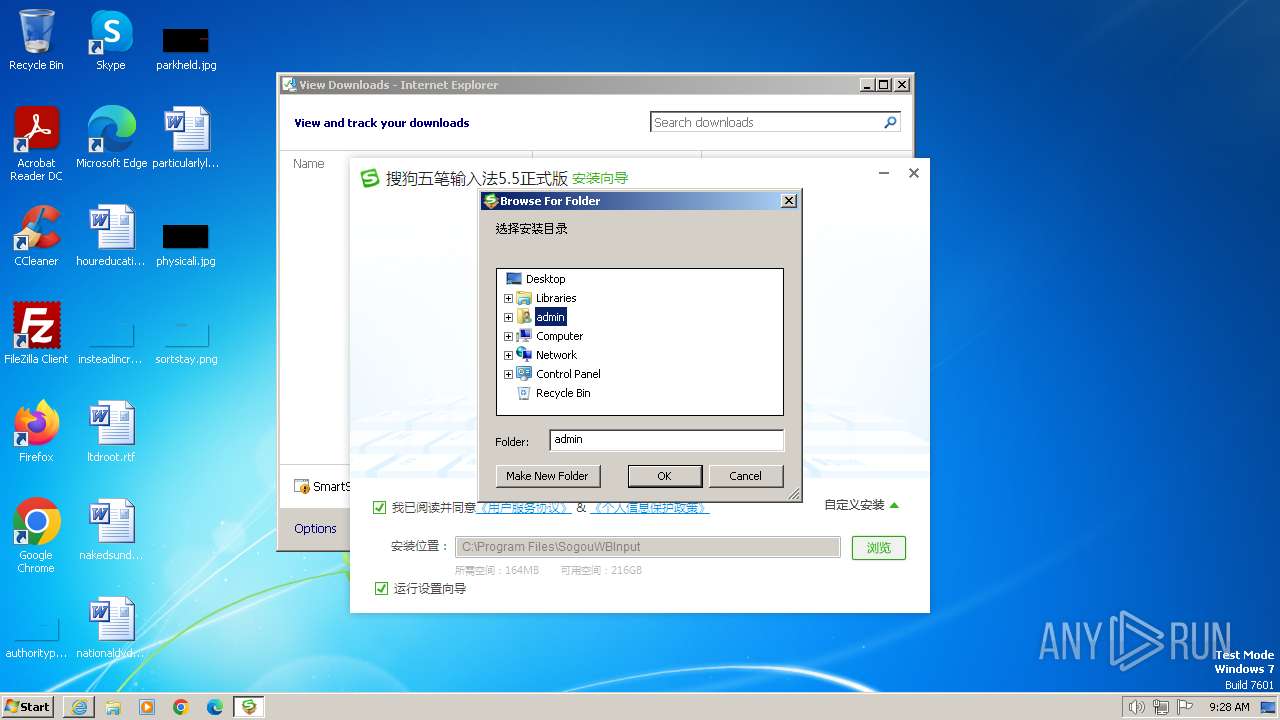Click Edge icon in taskbar

[x=215, y=707]
